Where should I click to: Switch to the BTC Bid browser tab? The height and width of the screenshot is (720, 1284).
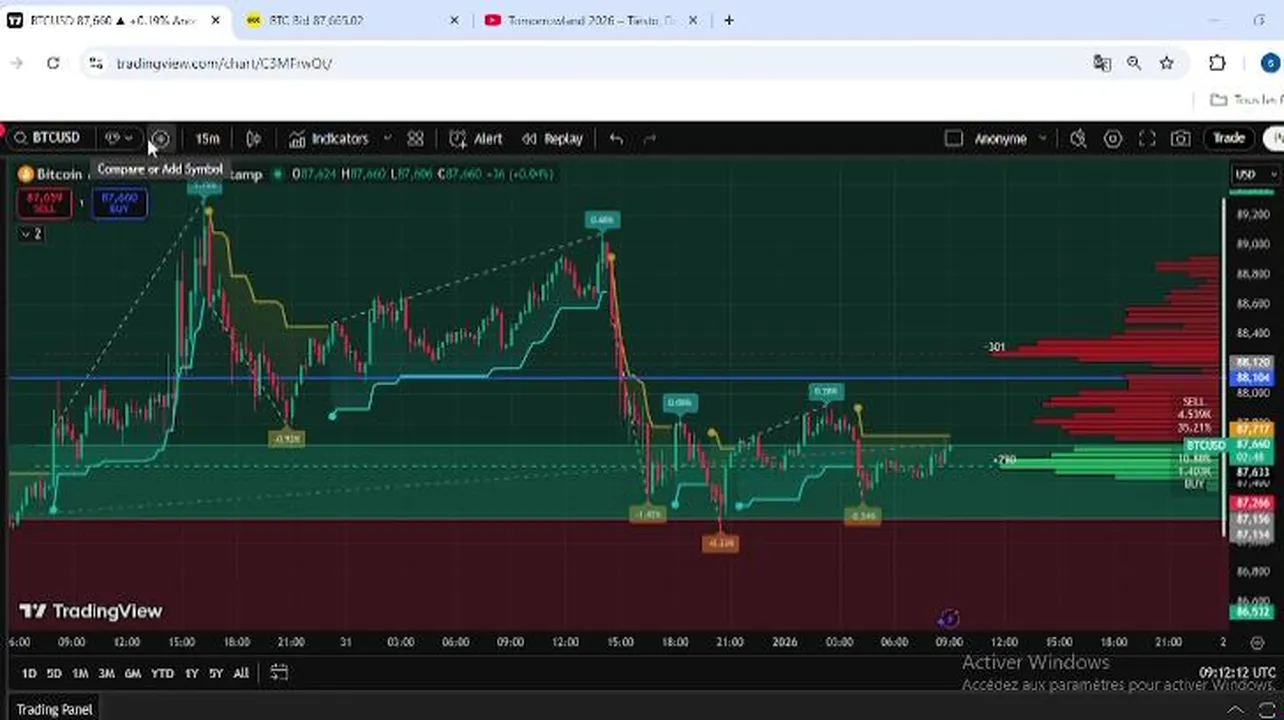[x=350, y=20]
